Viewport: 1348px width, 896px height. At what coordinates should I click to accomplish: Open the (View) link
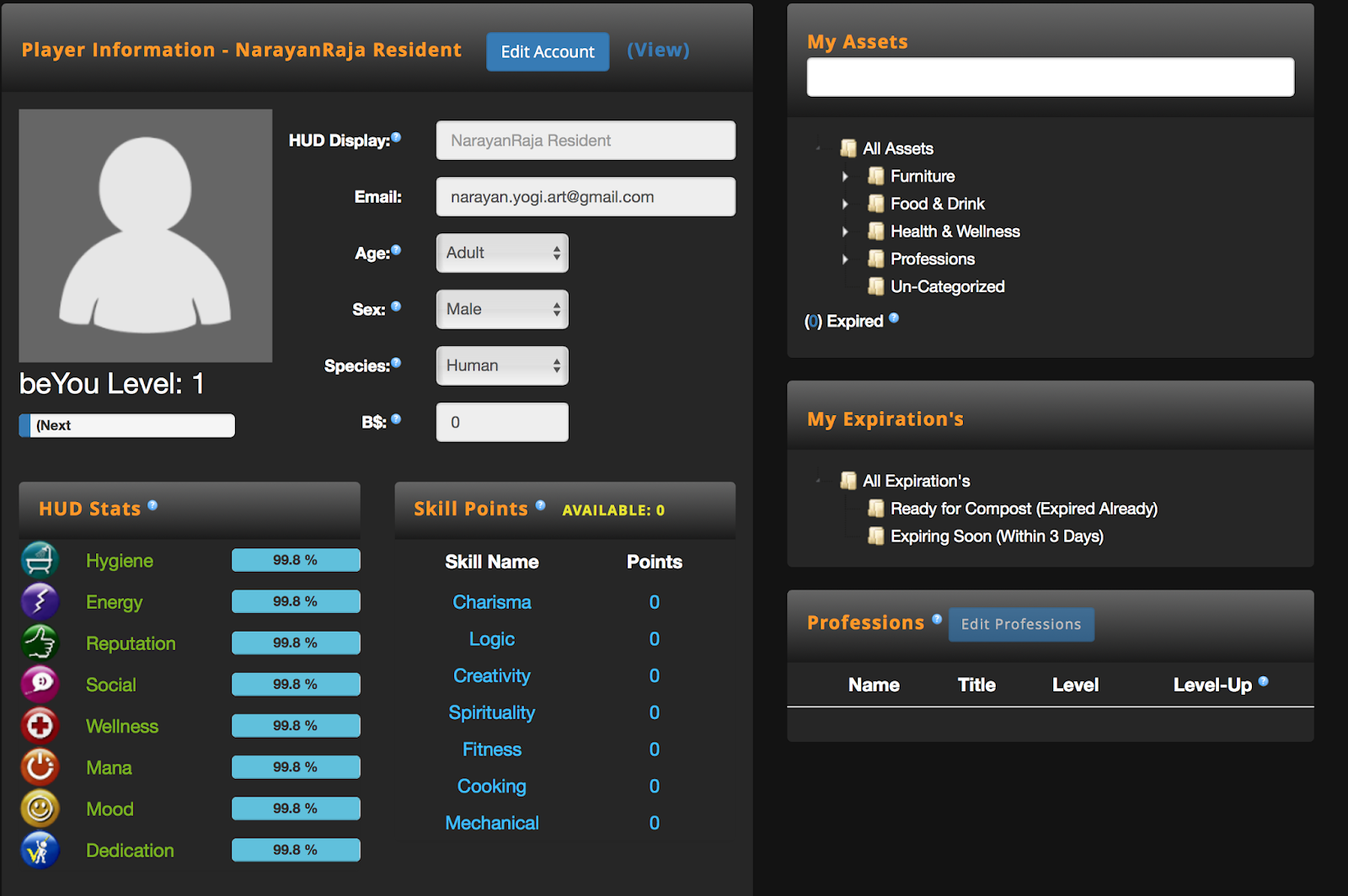click(x=658, y=50)
